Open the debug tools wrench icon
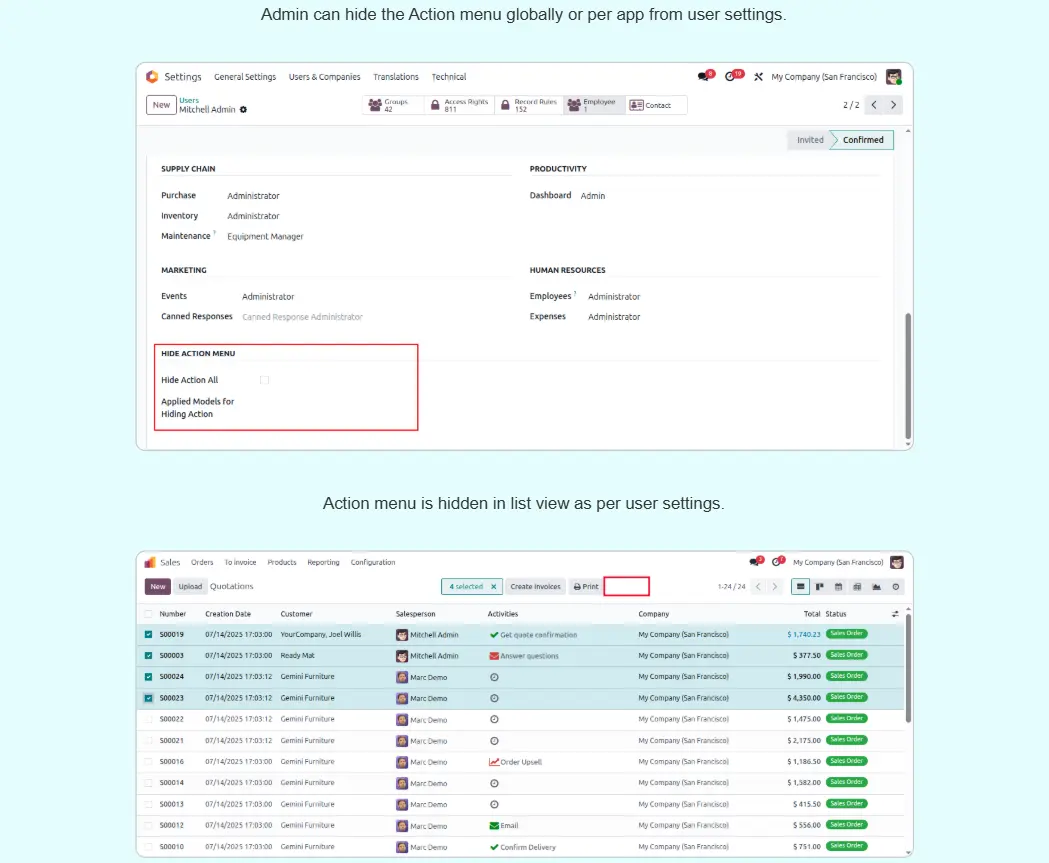Viewport: 1049px width, 863px height. 758,77
